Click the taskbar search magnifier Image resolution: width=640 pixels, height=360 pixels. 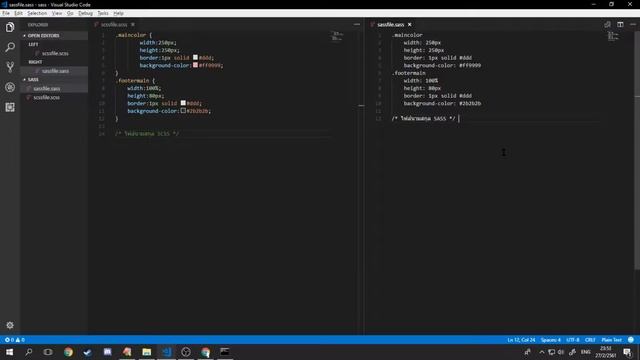coord(29,352)
